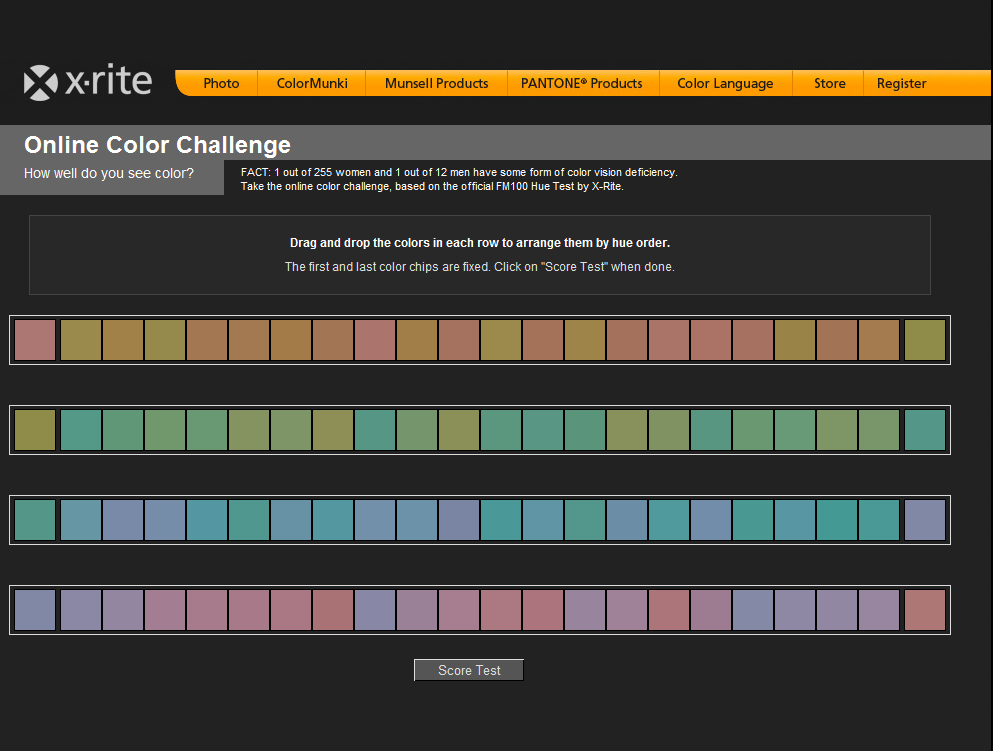The image size is (993, 751).
Task: Pick the second teal chip in the second row
Action: coord(81,430)
